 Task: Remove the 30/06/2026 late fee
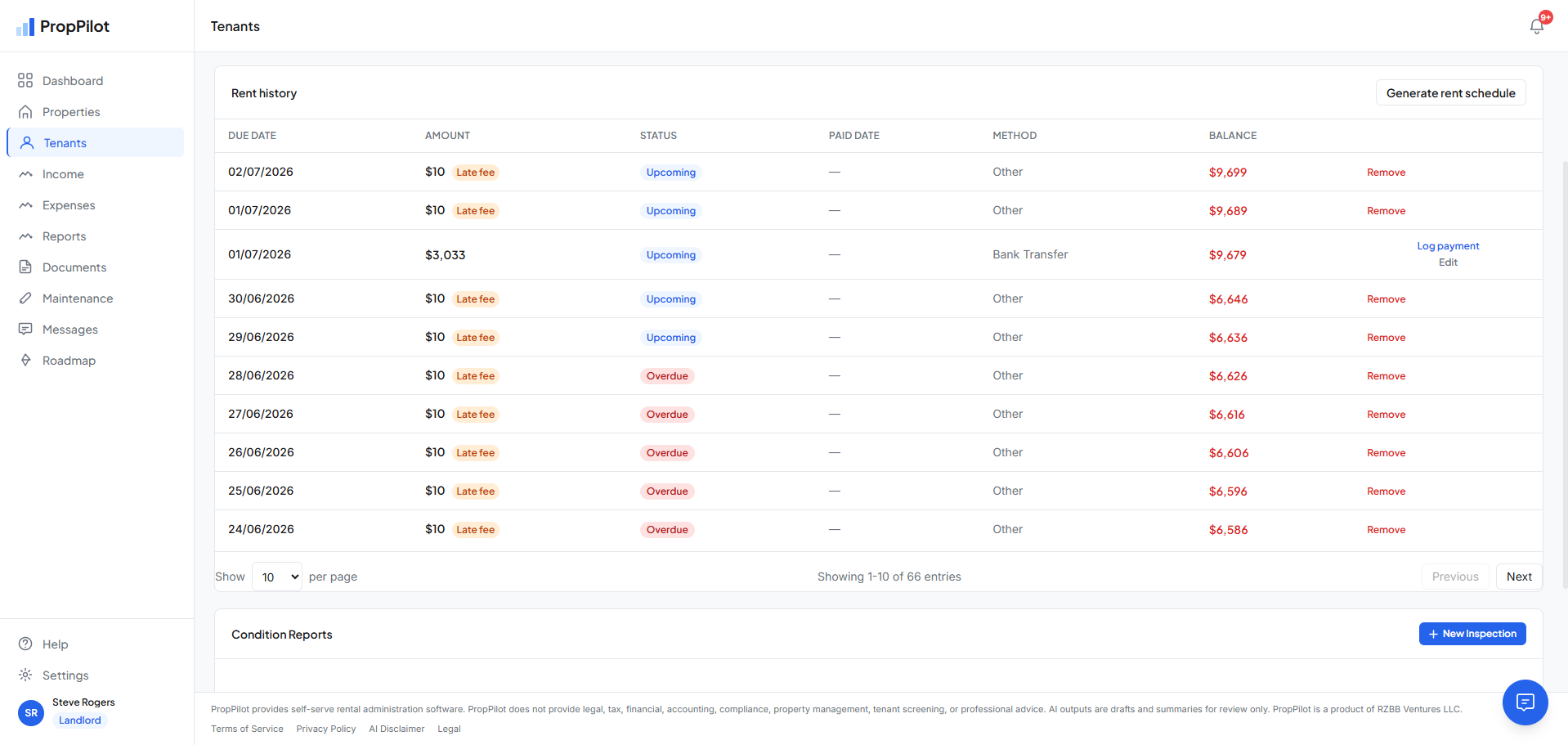(x=1386, y=298)
